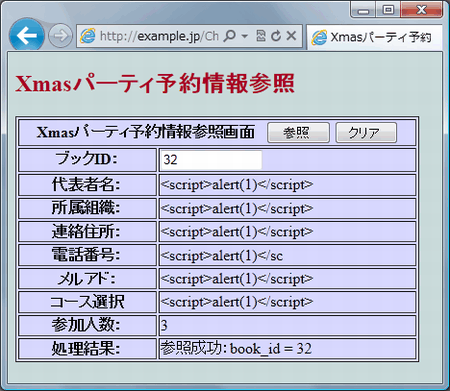Minimize the browser window
Image resolution: width=450 pixels, height=391 pixels.
pyautogui.click(x=363, y=10)
